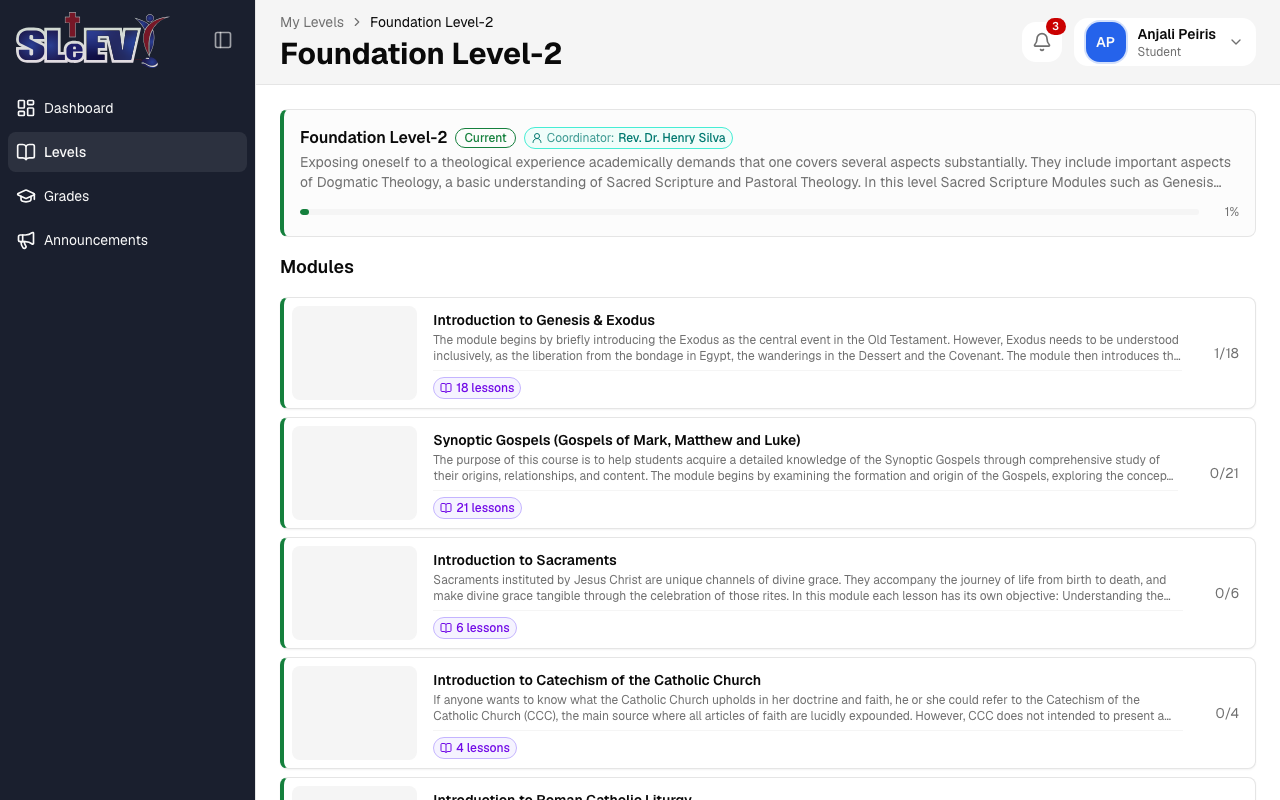Click the person icon in Coordinator badge
The width and height of the screenshot is (1280, 800).
click(x=537, y=138)
